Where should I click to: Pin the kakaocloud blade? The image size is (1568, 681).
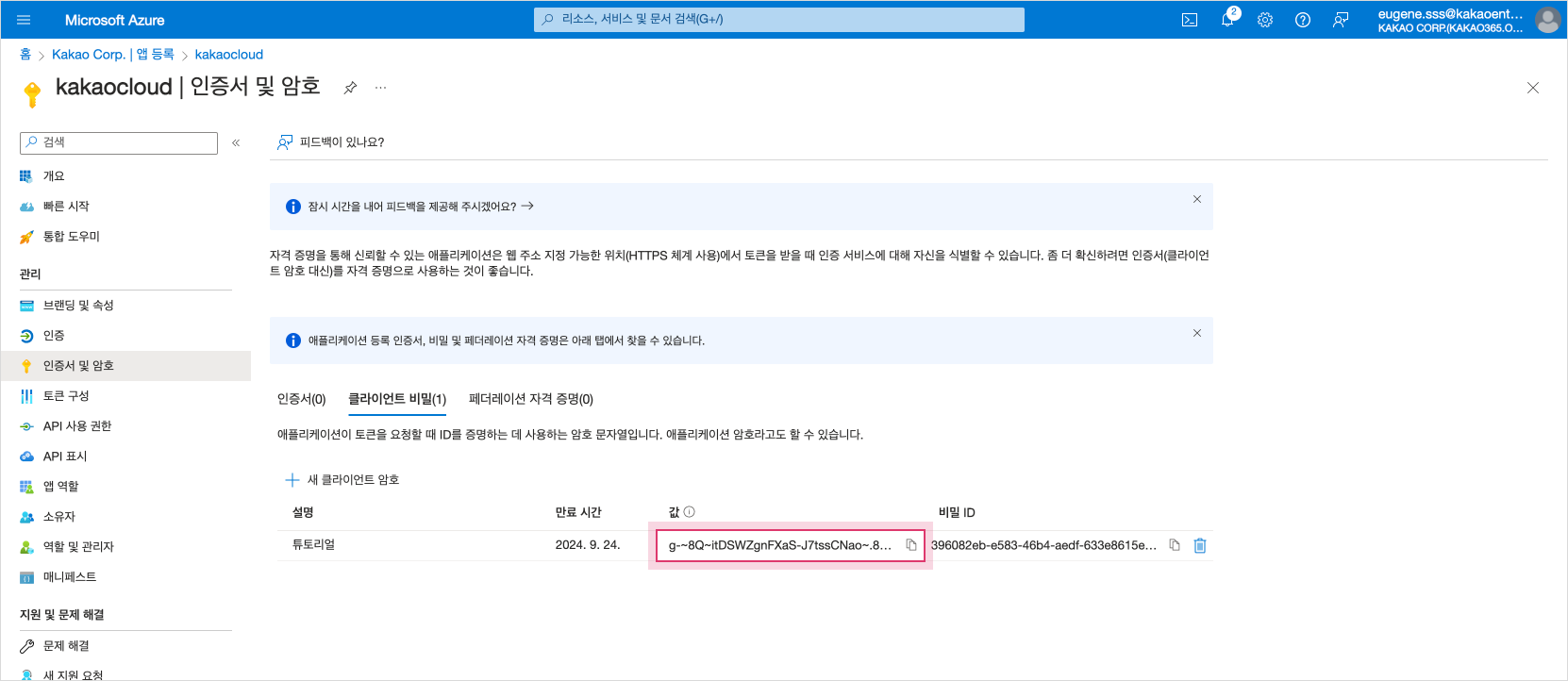click(x=350, y=88)
